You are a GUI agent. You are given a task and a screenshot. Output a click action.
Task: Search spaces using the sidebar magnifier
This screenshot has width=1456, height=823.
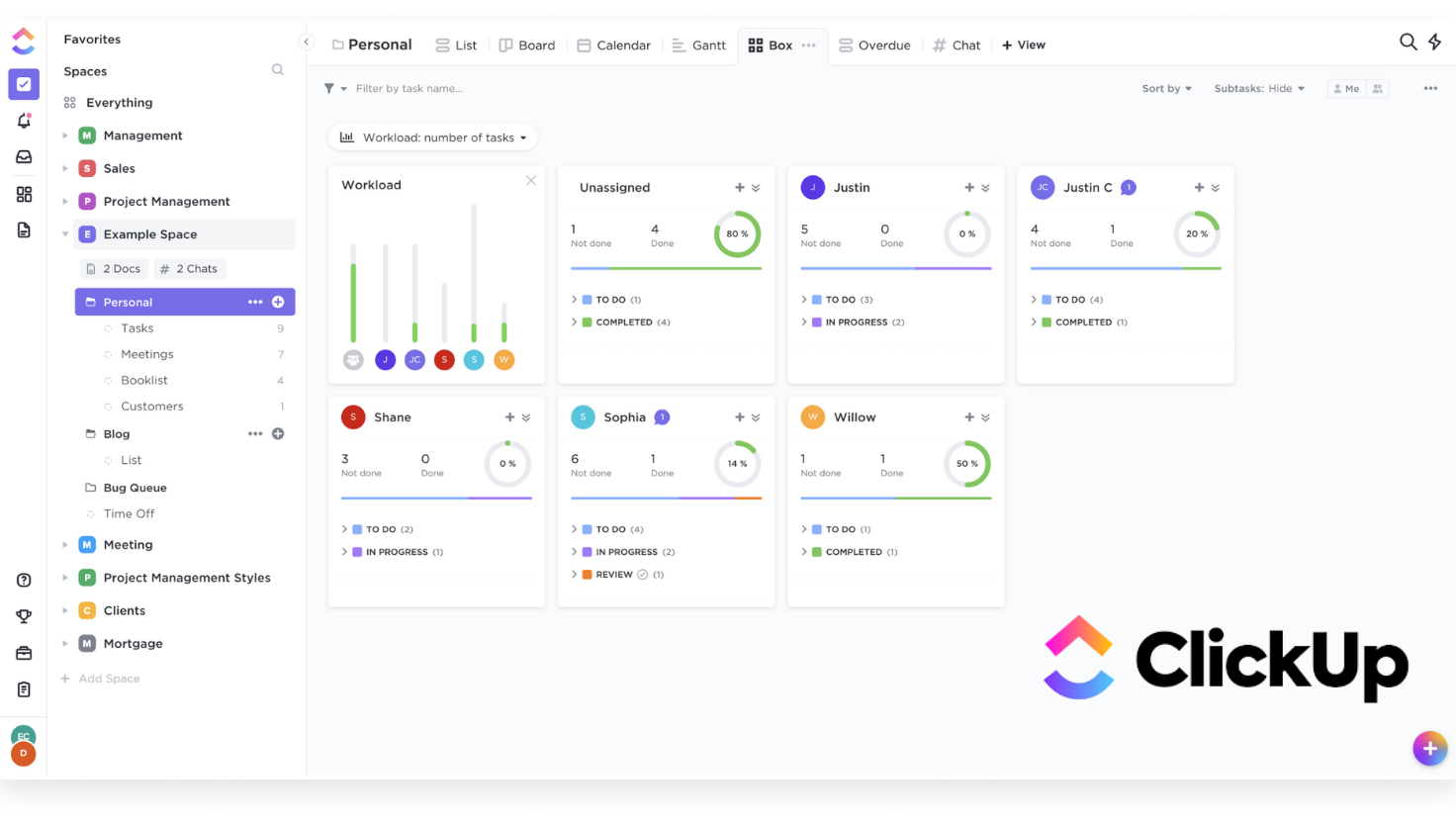click(x=278, y=70)
